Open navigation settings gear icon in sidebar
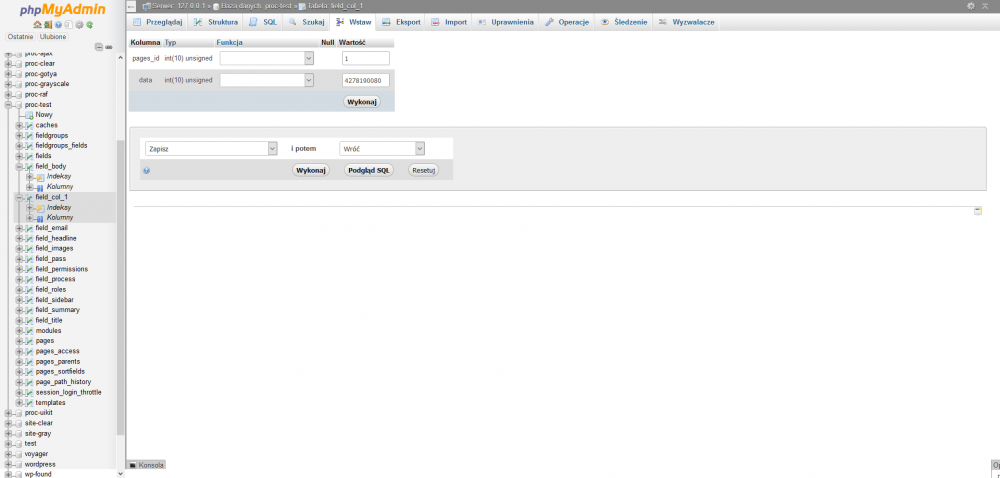This screenshot has width=1000, height=478. click(x=79, y=25)
